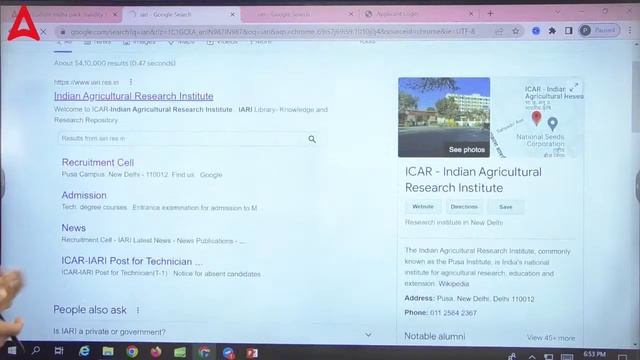The height and width of the screenshot is (360, 640).
Task: Select the Videos search filter
Action: [222, 42]
